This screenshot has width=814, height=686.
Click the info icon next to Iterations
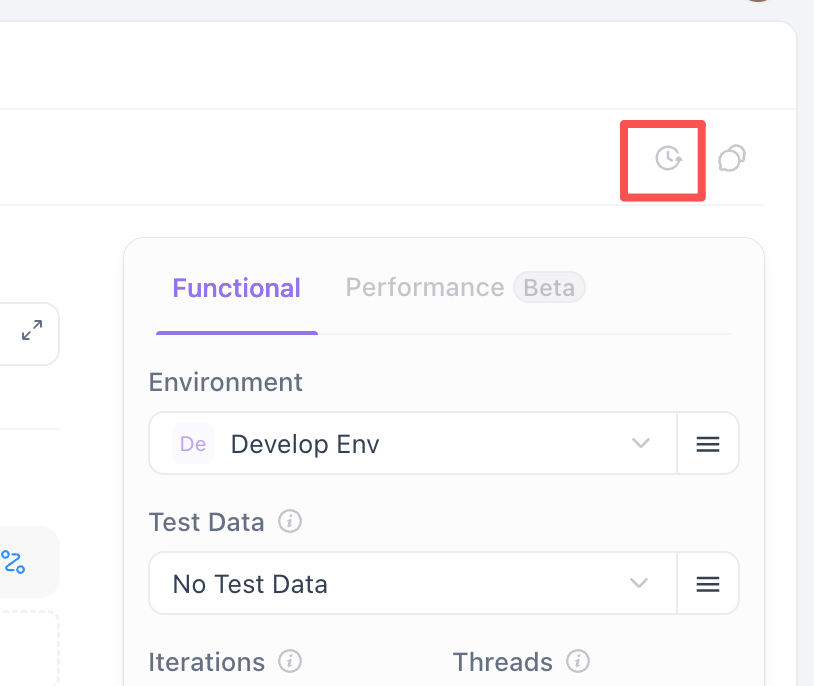tap(290, 662)
